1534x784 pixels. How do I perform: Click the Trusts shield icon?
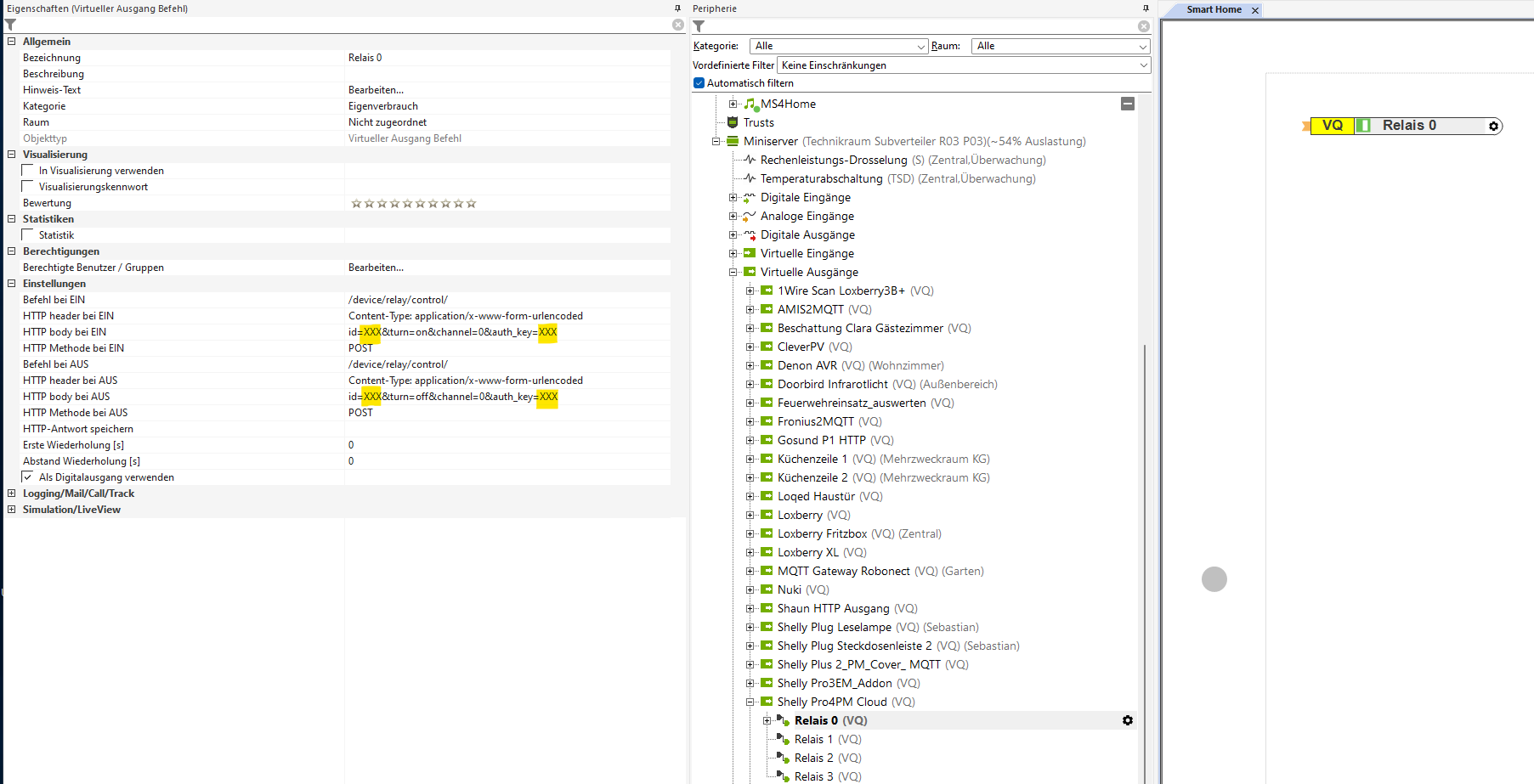(x=733, y=122)
